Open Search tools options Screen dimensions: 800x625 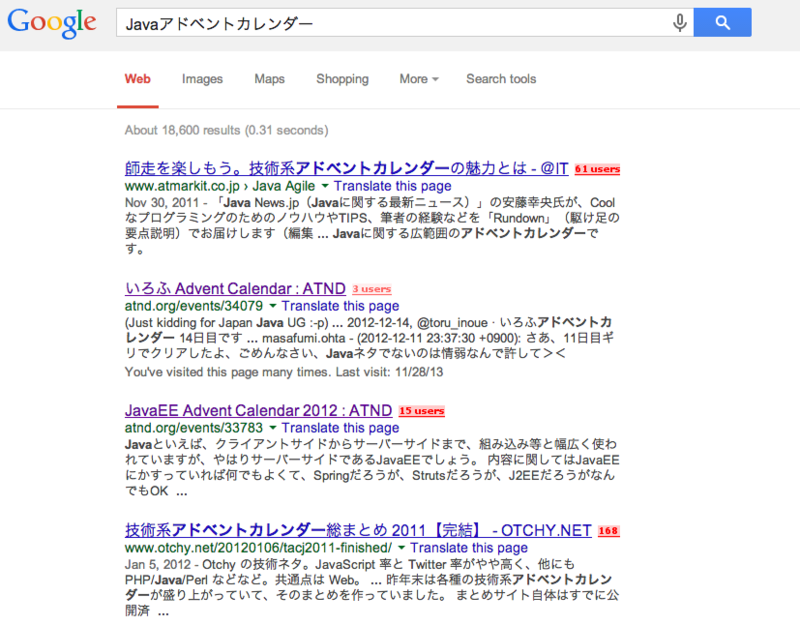(501, 79)
